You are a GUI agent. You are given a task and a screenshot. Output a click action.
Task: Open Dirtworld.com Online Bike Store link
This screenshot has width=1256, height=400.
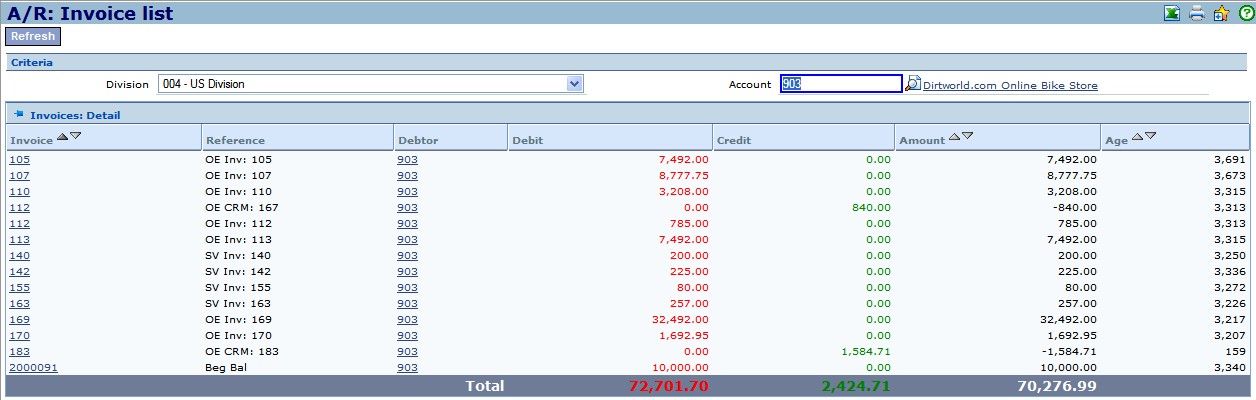point(1010,86)
